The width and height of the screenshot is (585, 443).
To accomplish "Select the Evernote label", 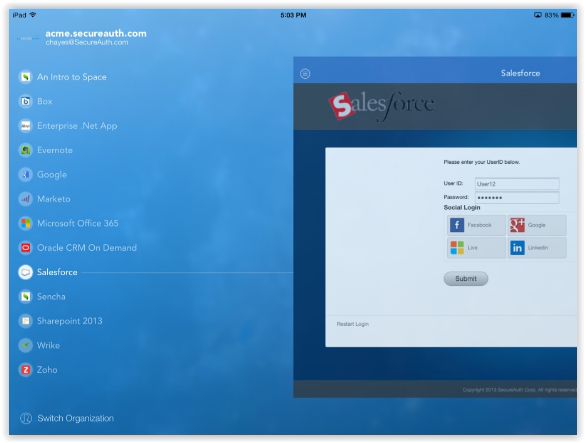I will 55,150.
